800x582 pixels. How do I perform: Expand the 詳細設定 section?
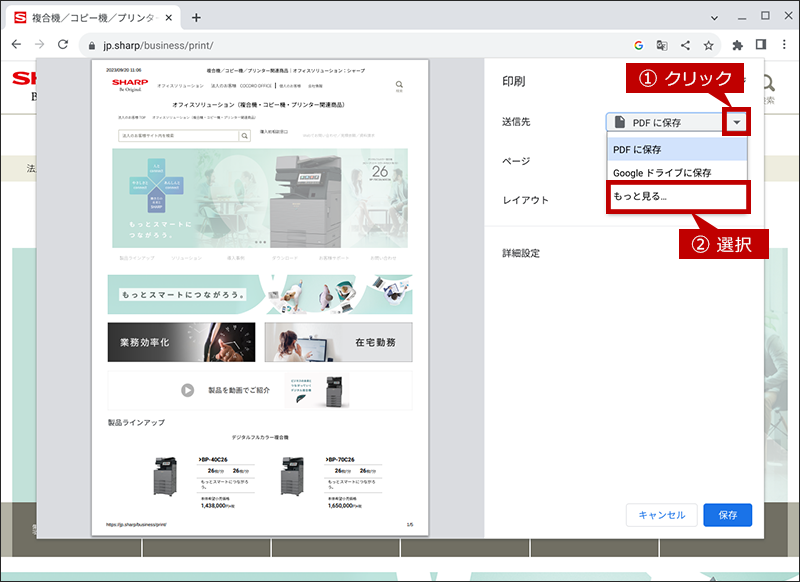pos(521,253)
